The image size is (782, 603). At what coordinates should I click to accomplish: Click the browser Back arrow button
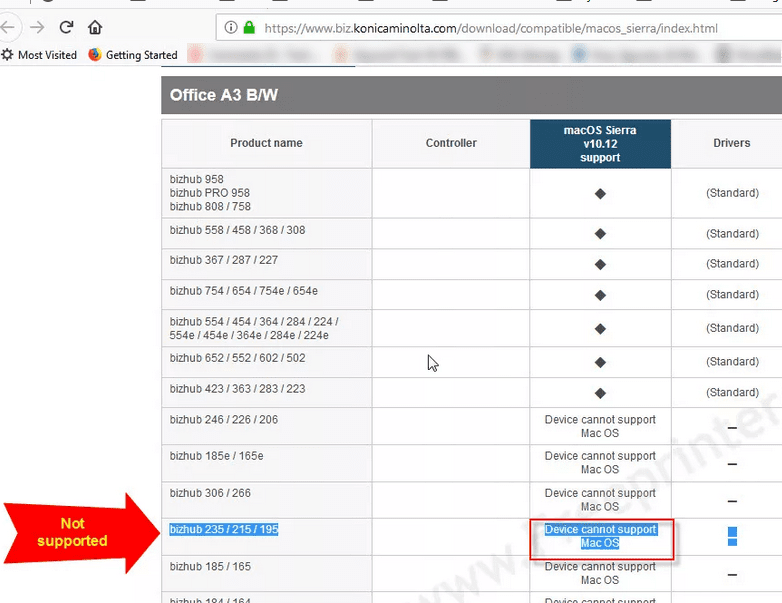(8, 27)
